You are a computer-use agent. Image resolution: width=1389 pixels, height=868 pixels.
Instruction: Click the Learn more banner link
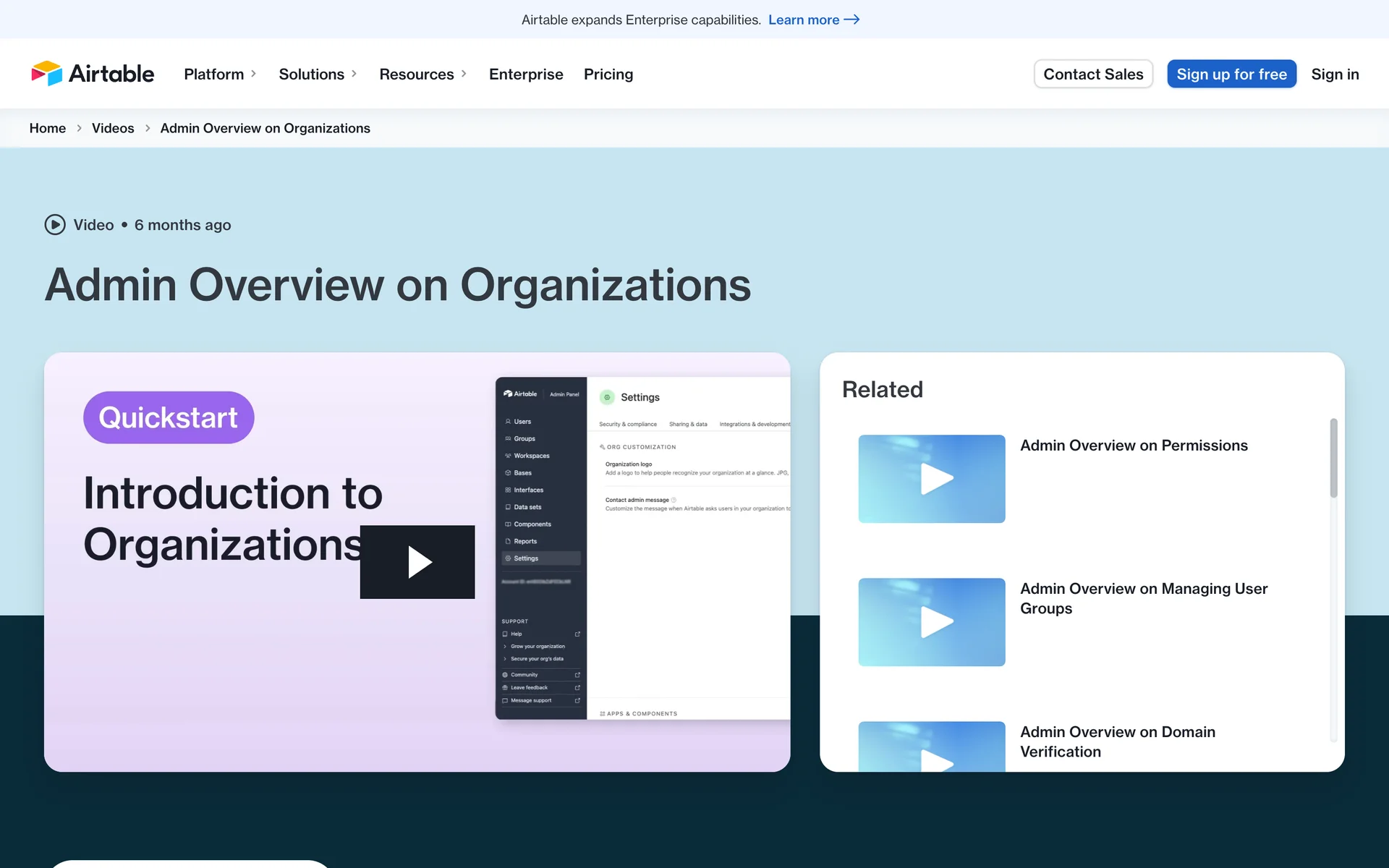point(803,20)
